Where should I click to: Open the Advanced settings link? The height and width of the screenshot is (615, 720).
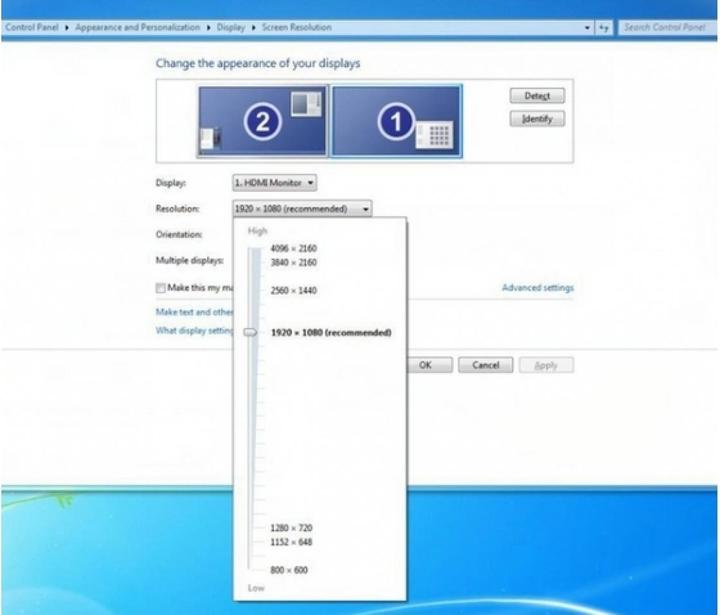coord(537,288)
